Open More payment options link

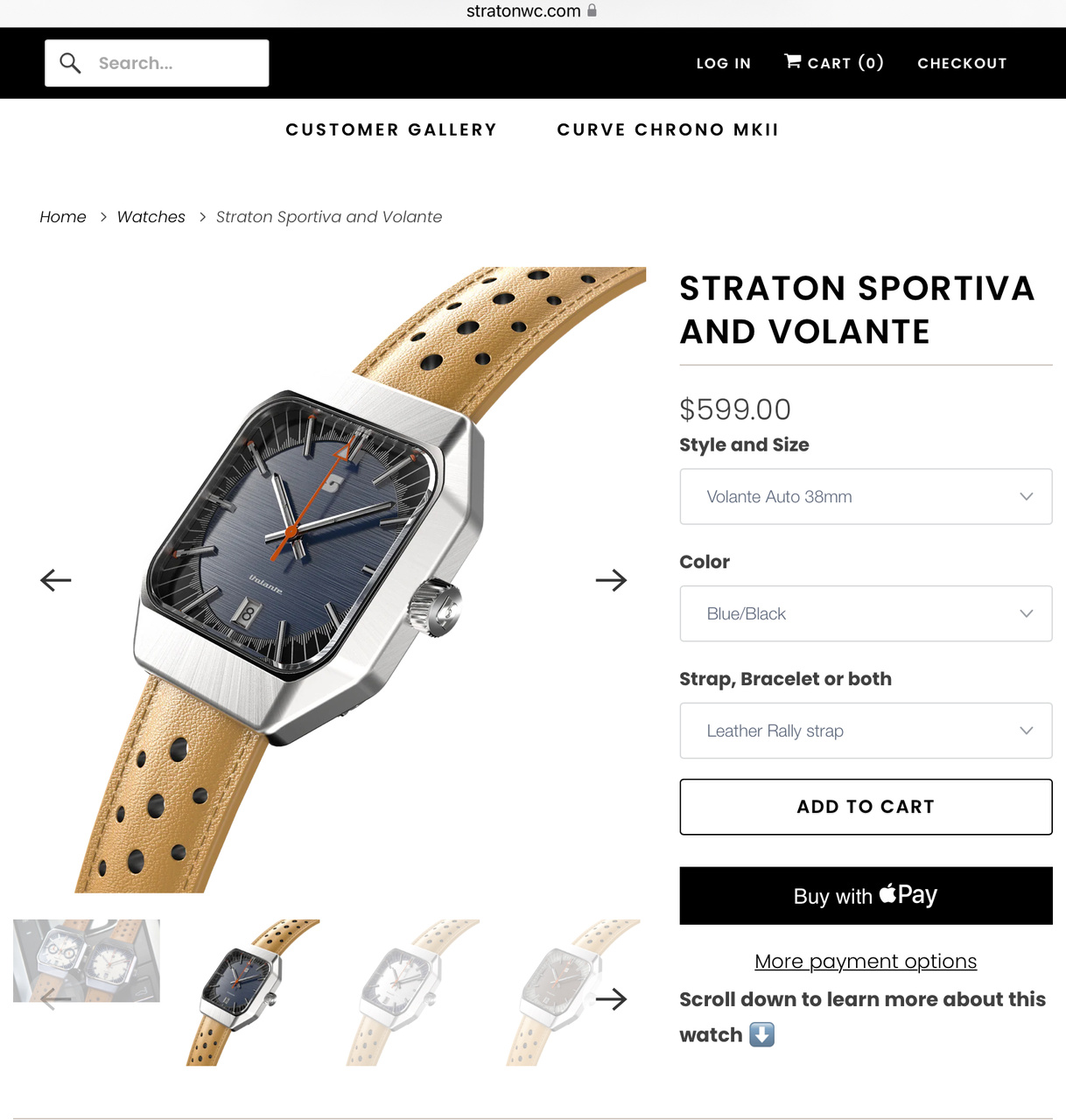866,962
